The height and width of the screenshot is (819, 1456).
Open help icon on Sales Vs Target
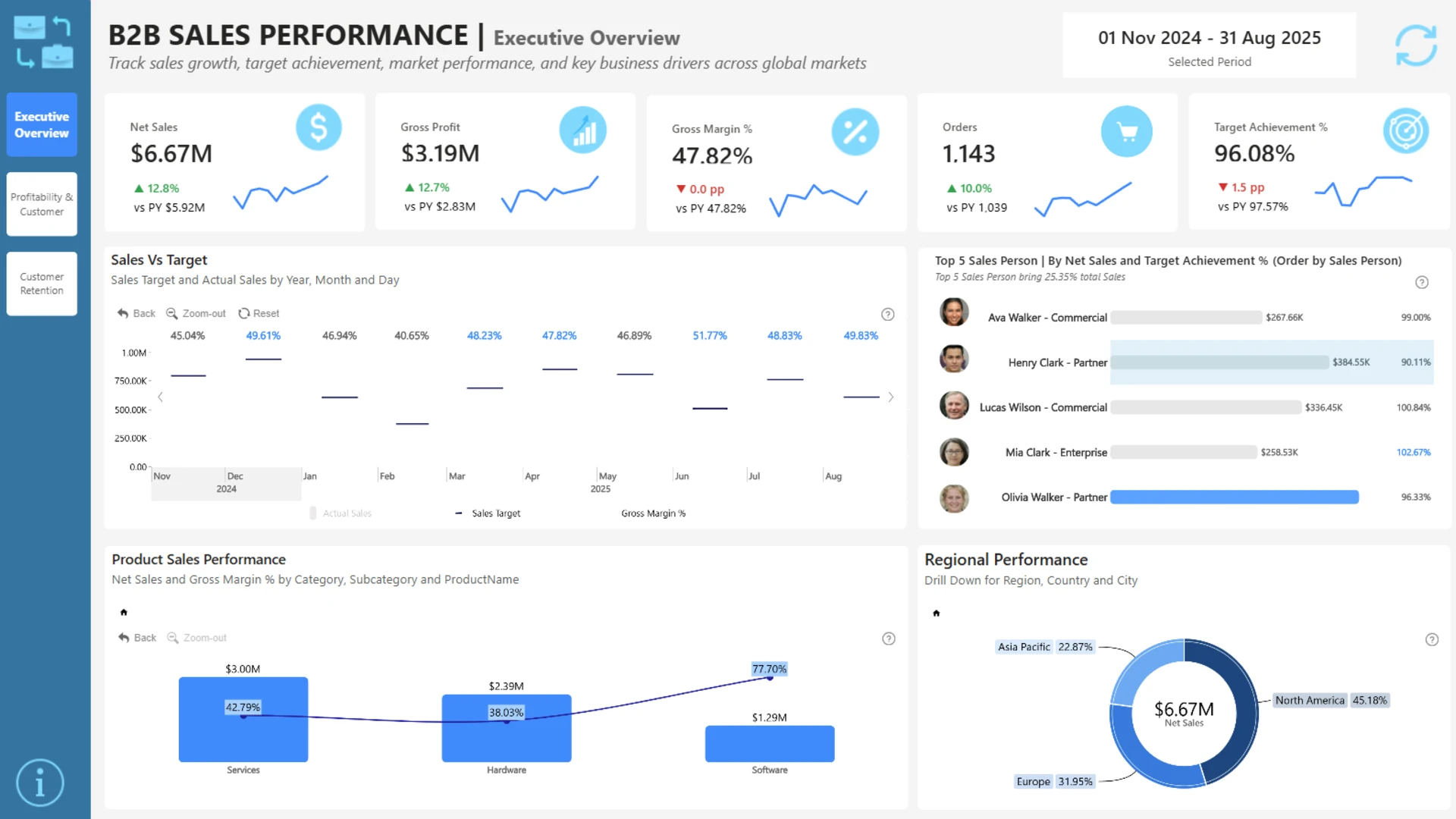pos(888,314)
